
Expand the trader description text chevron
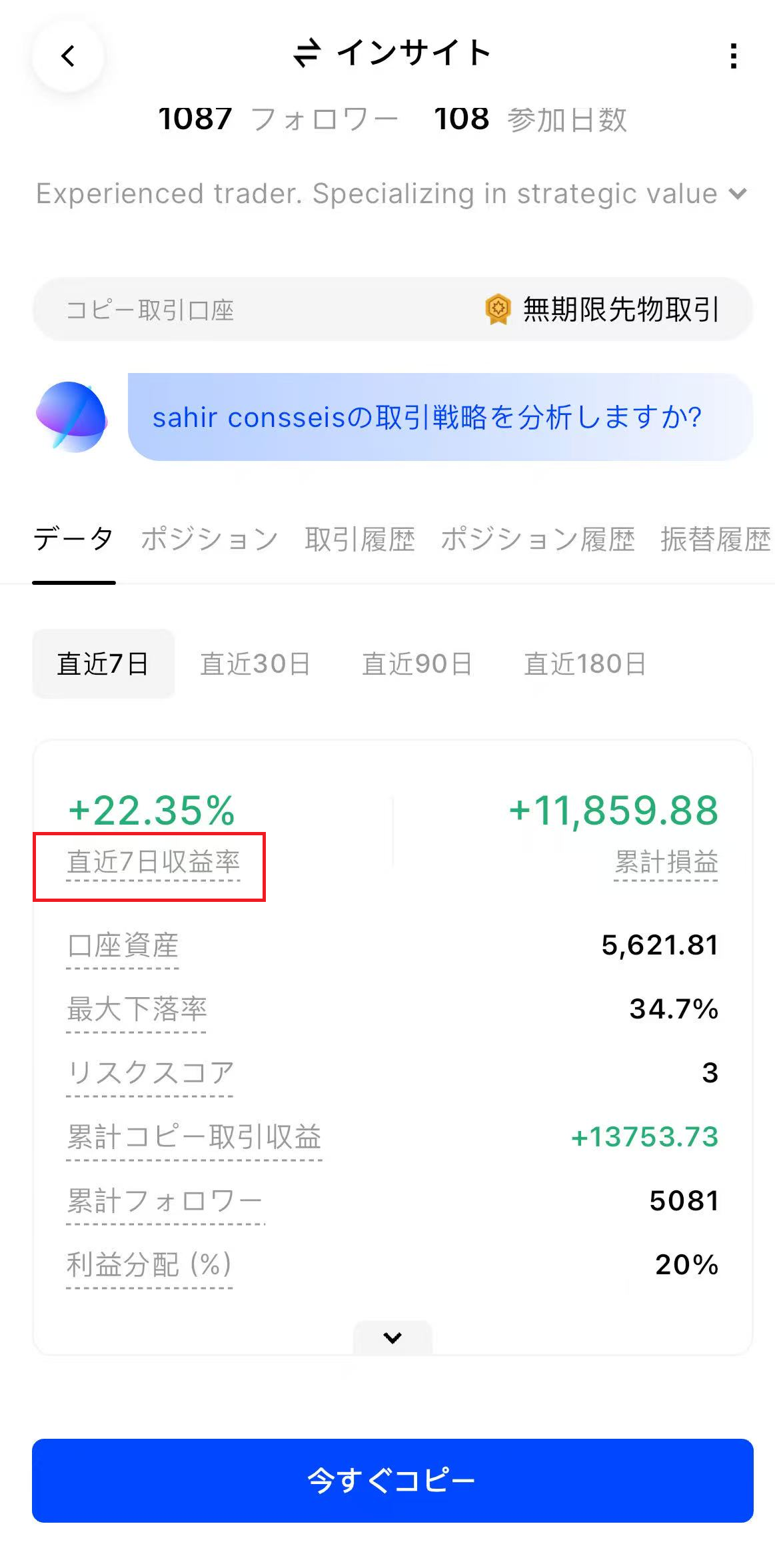coord(738,194)
